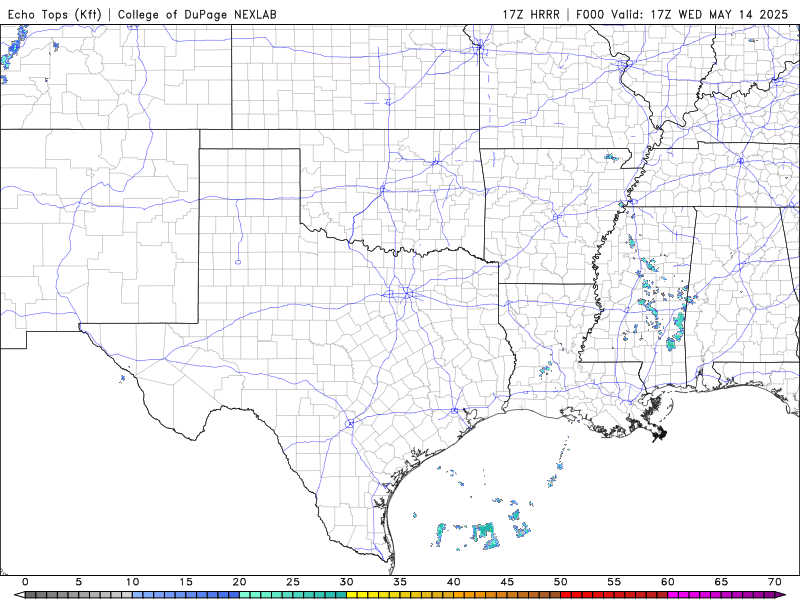Click the 'Echo Tops (Kft)' title text

pos(55,14)
